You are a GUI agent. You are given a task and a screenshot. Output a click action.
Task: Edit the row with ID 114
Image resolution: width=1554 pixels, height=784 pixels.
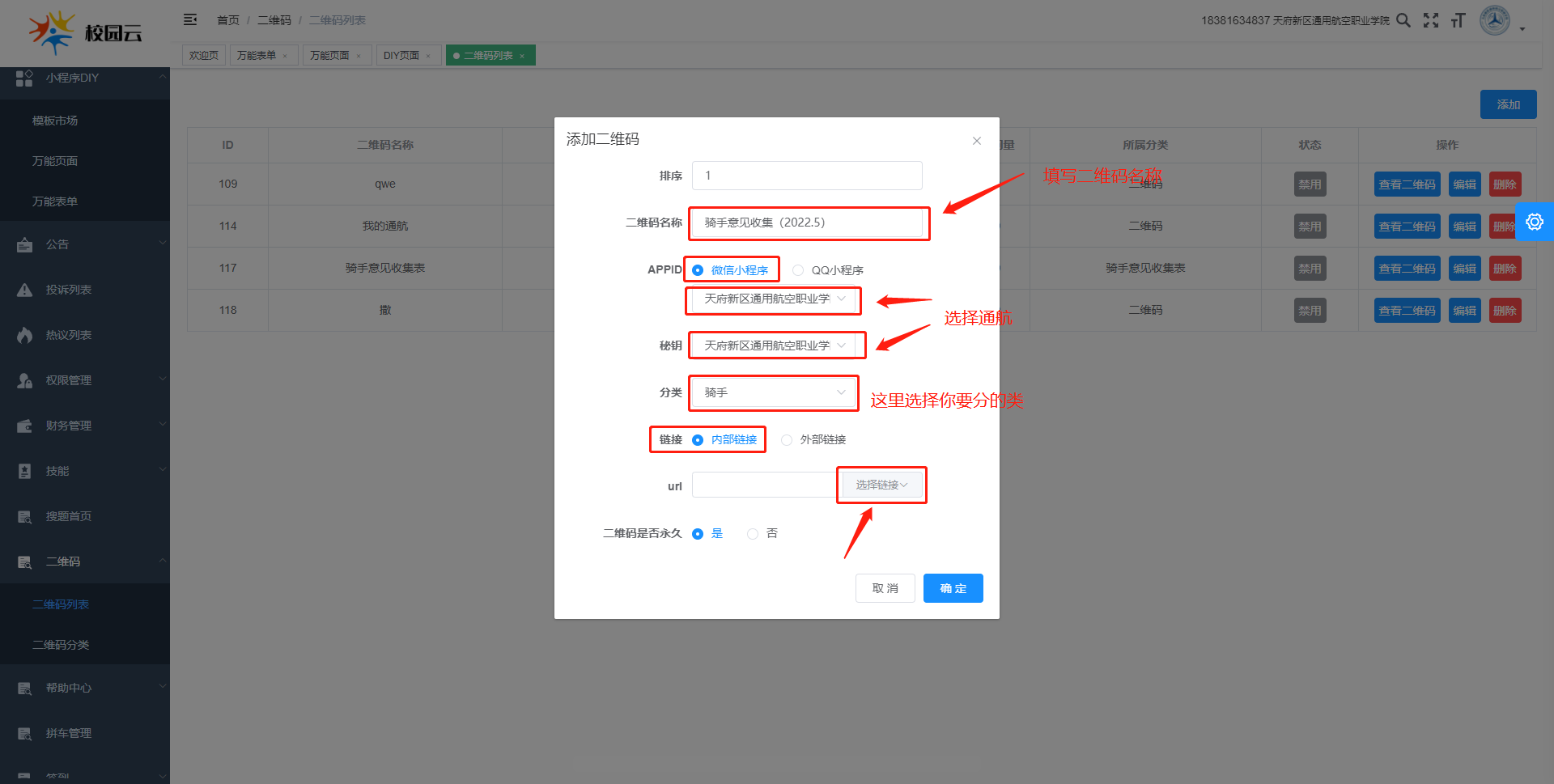coord(1464,227)
